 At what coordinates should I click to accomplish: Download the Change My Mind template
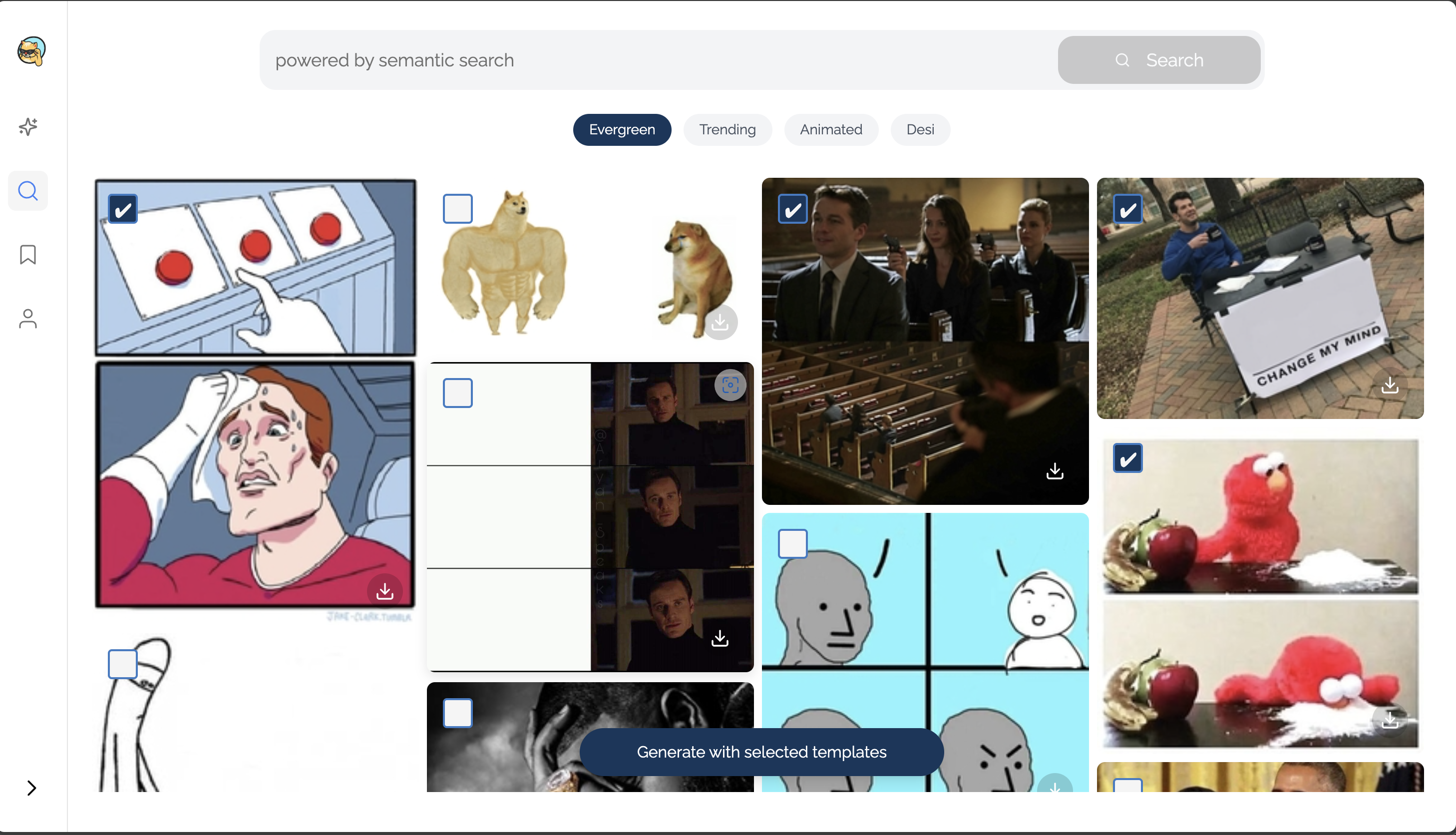[x=1390, y=385]
